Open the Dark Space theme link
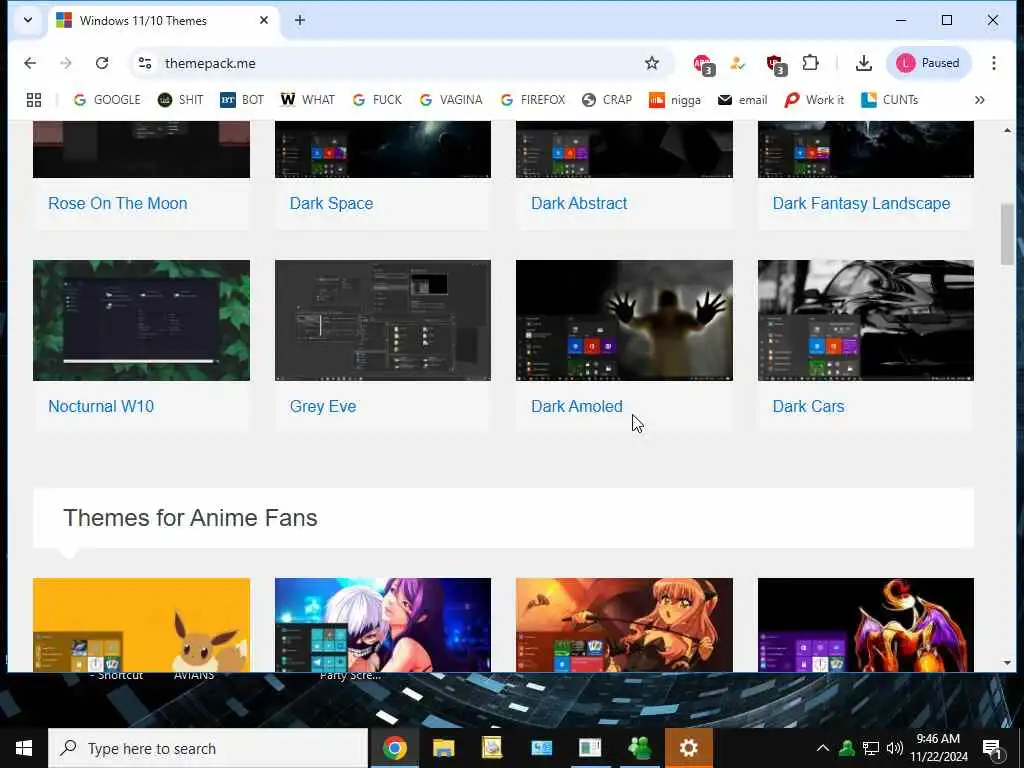1024x768 pixels. click(331, 203)
